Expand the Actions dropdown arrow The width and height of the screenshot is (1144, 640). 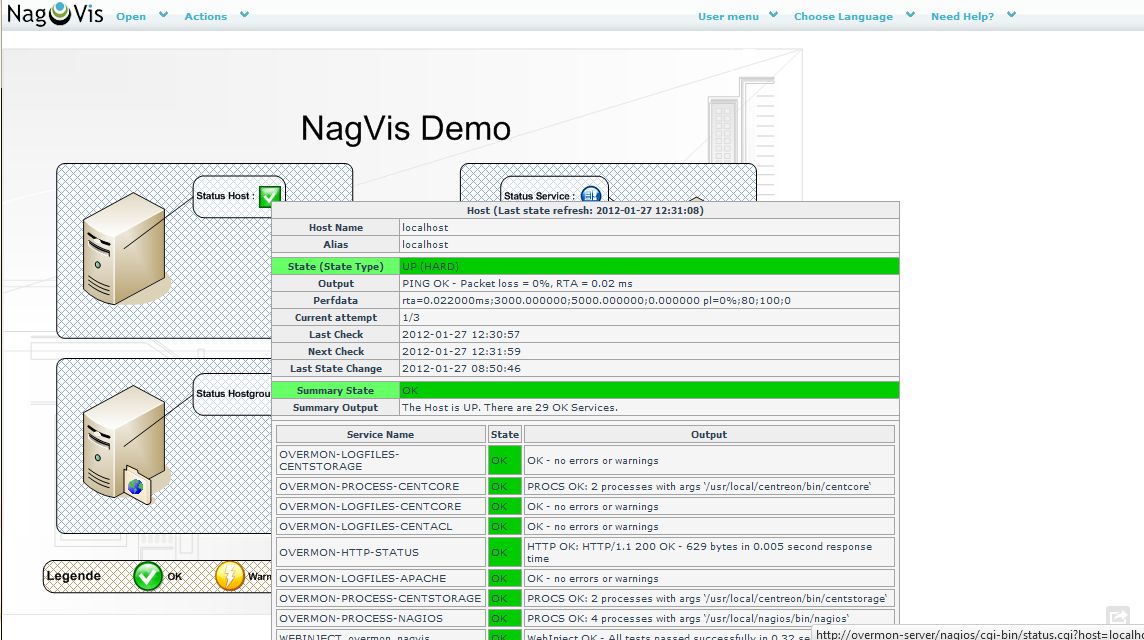point(244,15)
